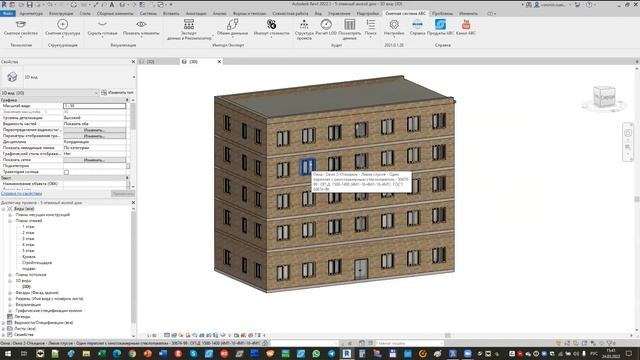The width and height of the screenshot is (640, 360).
Task: Switch to the Архитектура ribbon tab
Action: tap(31, 13)
